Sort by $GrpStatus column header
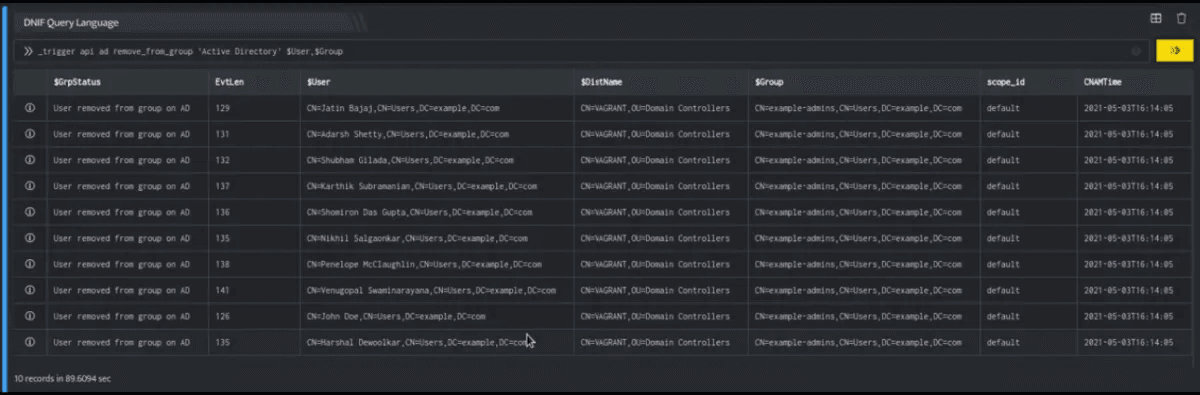Screen dimensions: 1200x395 coord(77,81)
